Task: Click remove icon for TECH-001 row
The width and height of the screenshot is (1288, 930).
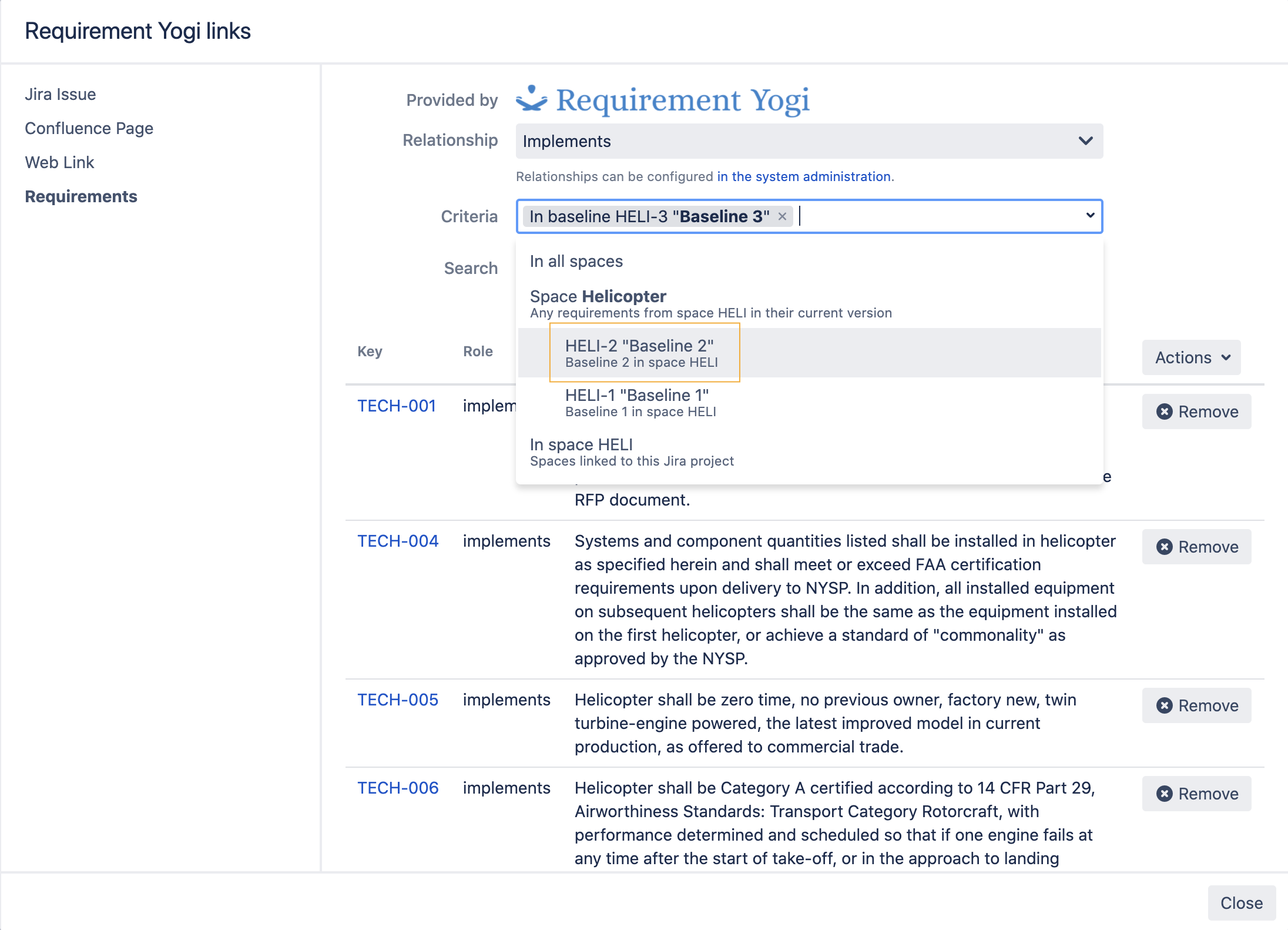Action: pyautogui.click(x=1164, y=412)
